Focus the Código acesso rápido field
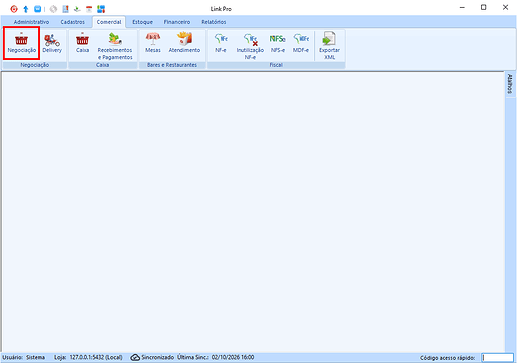The height and width of the screenshot is (363, 517). 498,358
